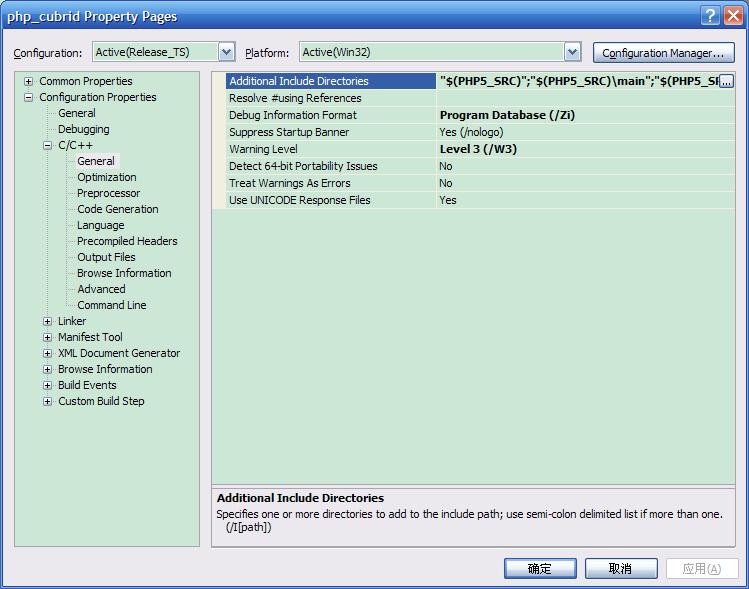Viewport: 749px width, 589px height.
Task: Click the ellipsis browse button for include directories
Action: coord(727,81)
